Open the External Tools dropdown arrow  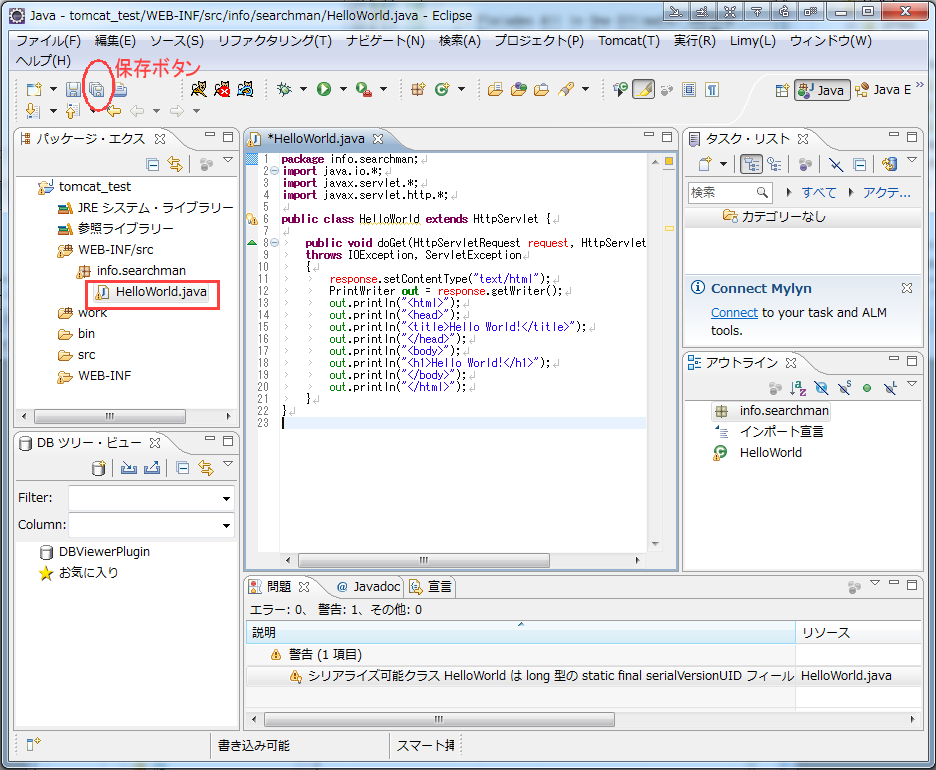click(x=383, y=90)
